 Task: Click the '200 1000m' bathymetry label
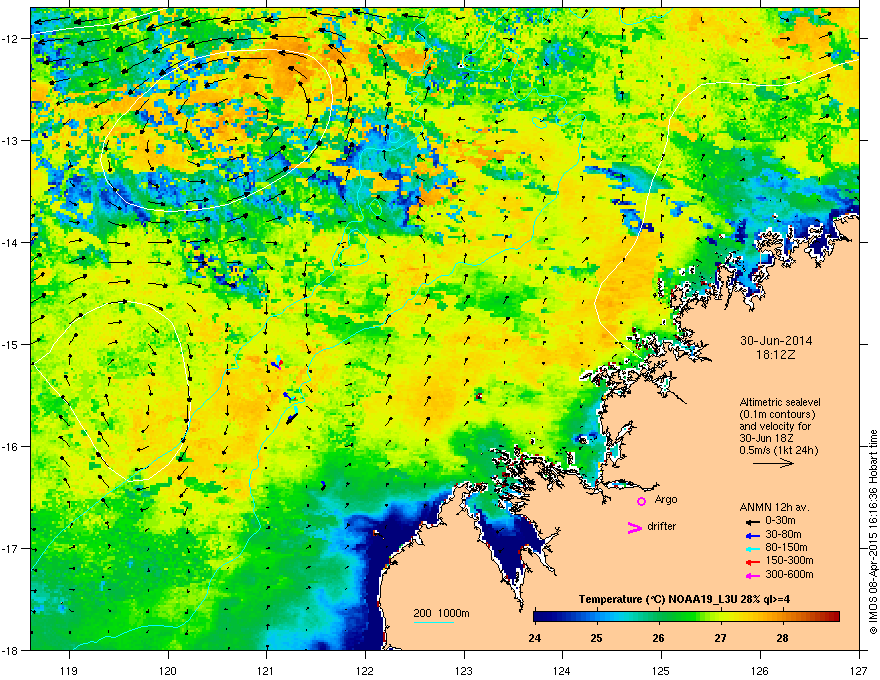point(441,613)
